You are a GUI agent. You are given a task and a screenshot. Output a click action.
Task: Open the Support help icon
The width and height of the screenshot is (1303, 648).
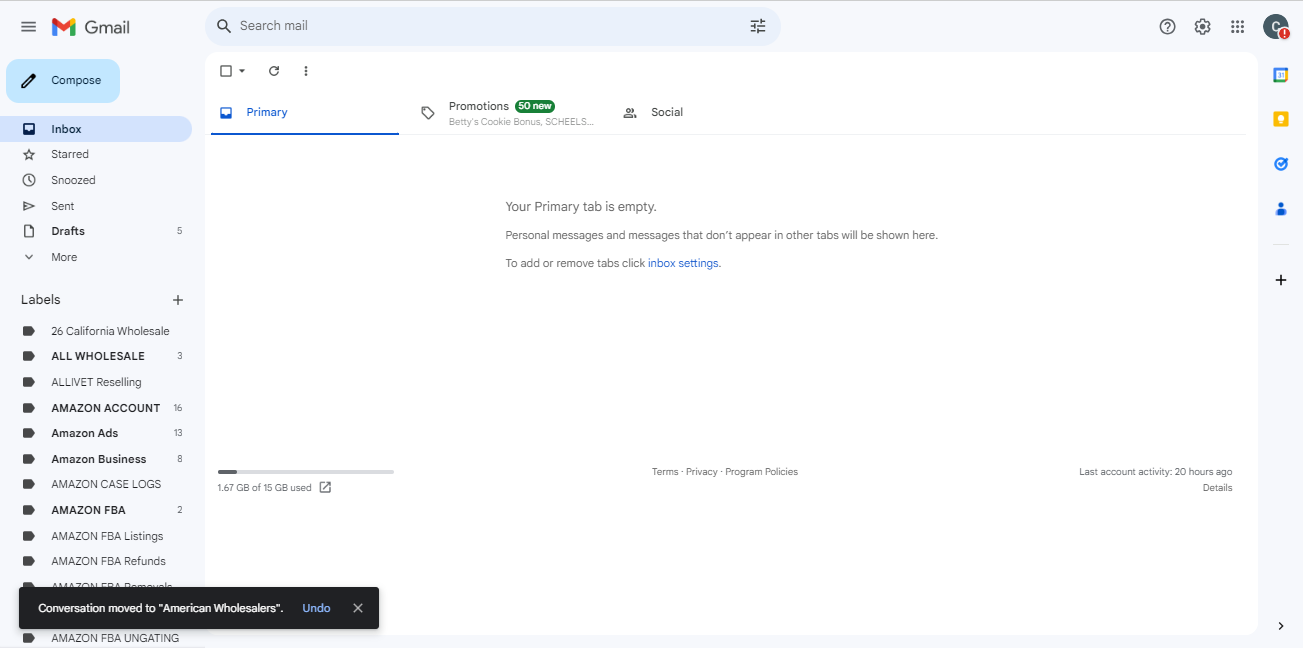pyautogui.click(x=1167, y=27)
